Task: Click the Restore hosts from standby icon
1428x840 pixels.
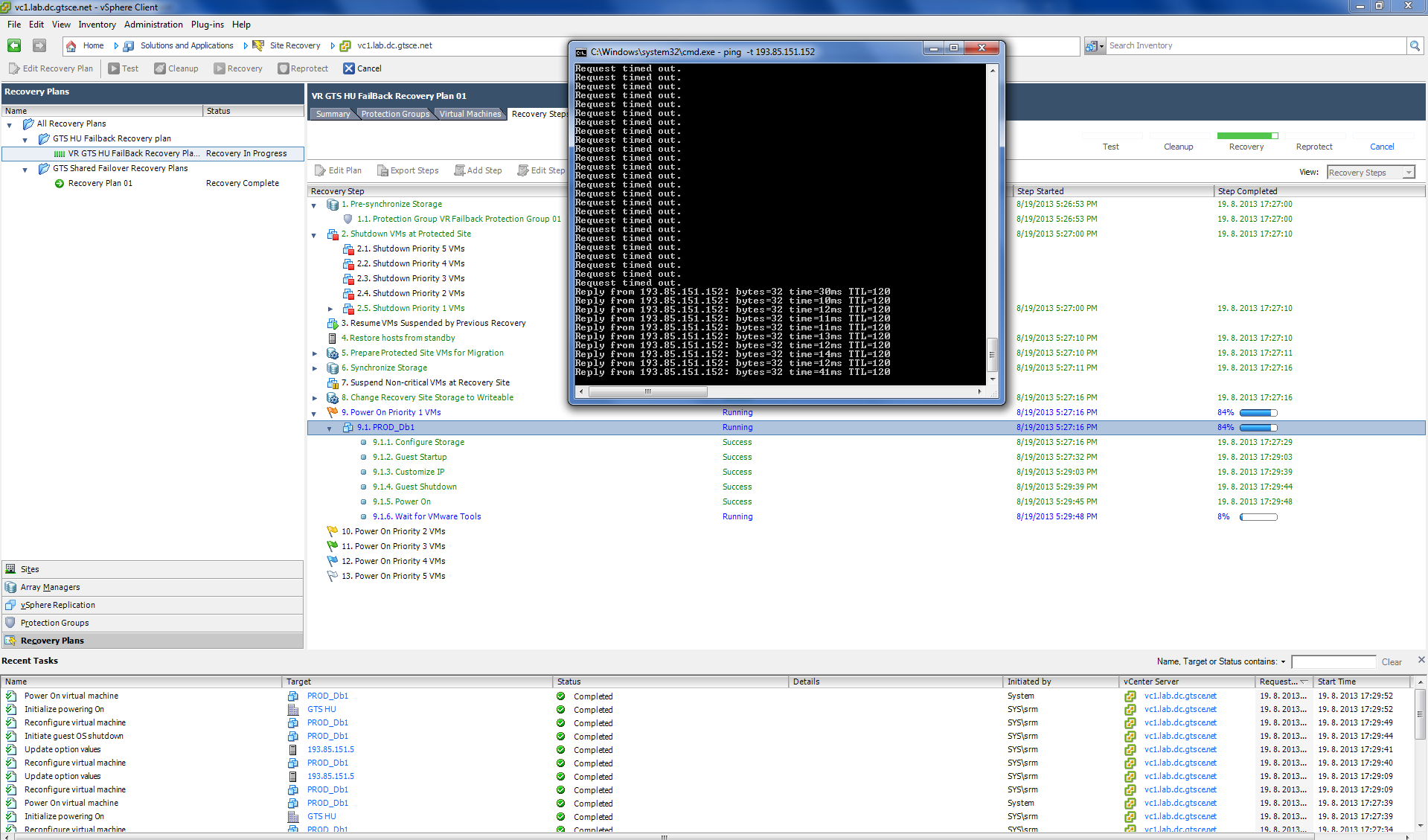Action: pyautogui.click(x=333, y=339)
